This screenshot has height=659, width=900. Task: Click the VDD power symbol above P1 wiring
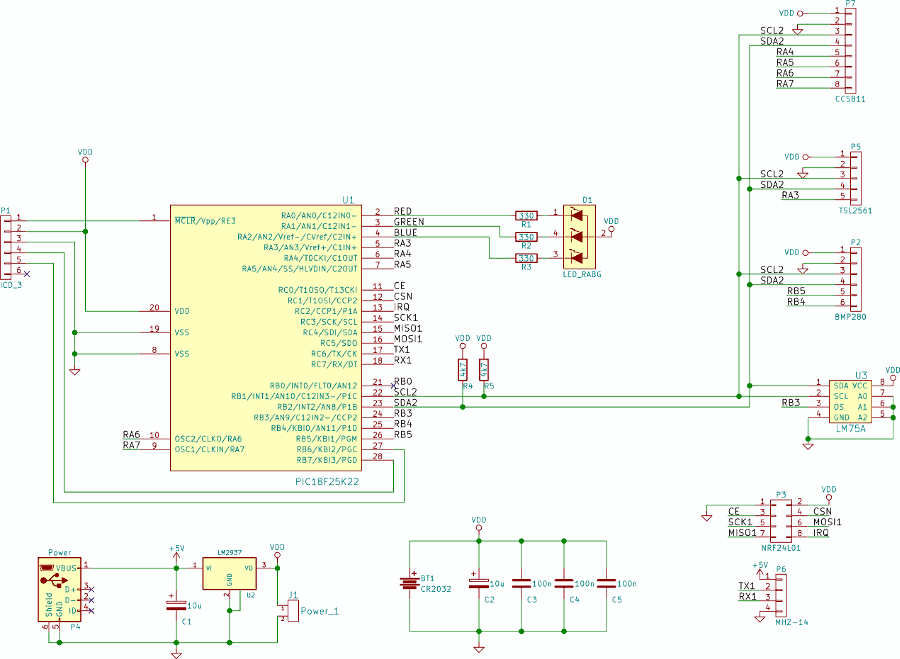(85, 156)
